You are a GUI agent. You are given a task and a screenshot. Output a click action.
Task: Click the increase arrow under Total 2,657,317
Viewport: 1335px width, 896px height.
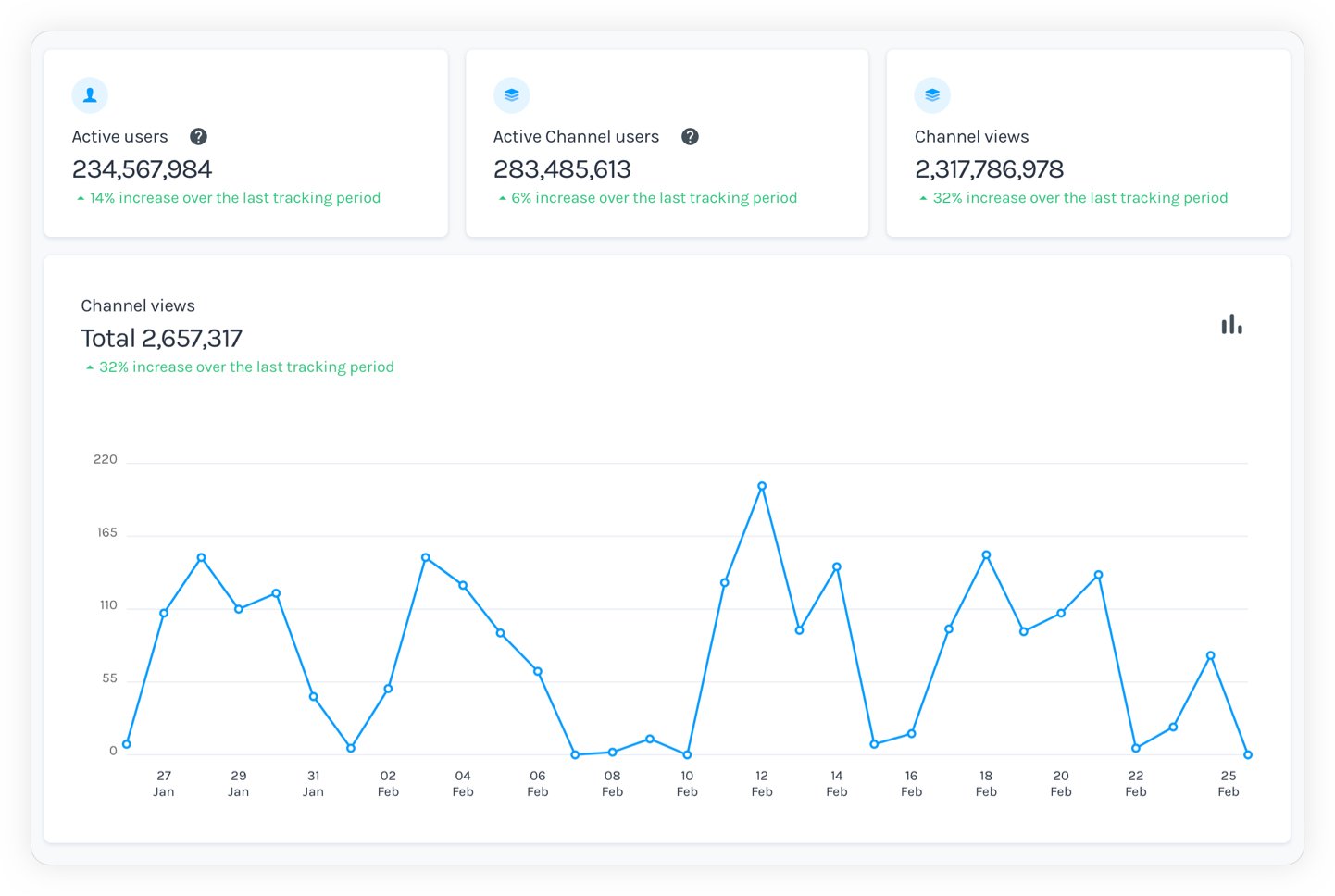89,367
